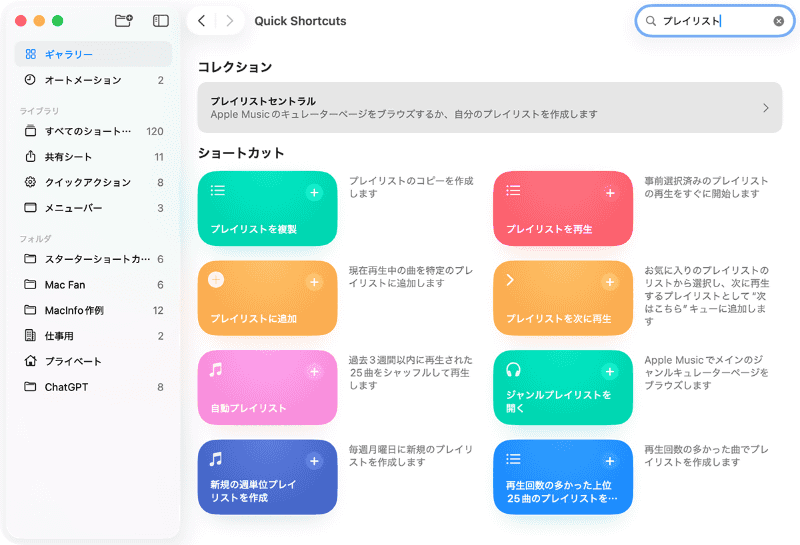Go forward with the right arrow
800x545 pixels.
click(230, 21)
